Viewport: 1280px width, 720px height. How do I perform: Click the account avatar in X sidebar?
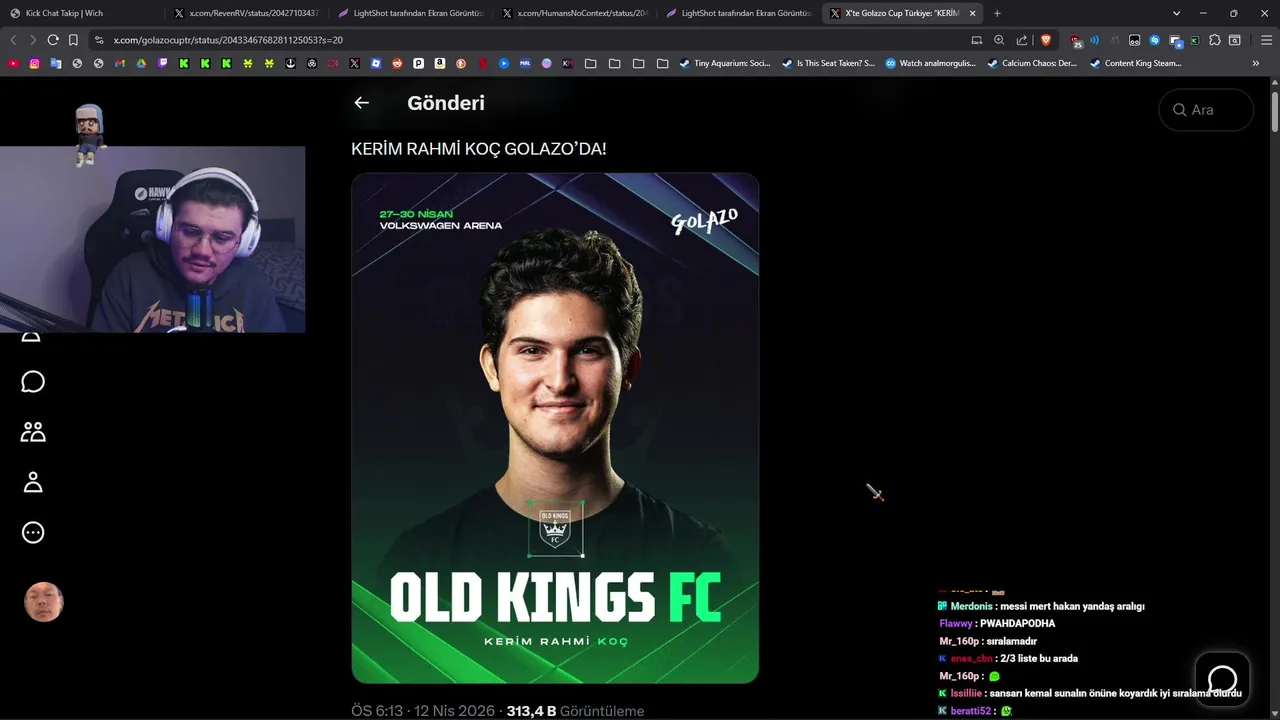tap(44, 602)
